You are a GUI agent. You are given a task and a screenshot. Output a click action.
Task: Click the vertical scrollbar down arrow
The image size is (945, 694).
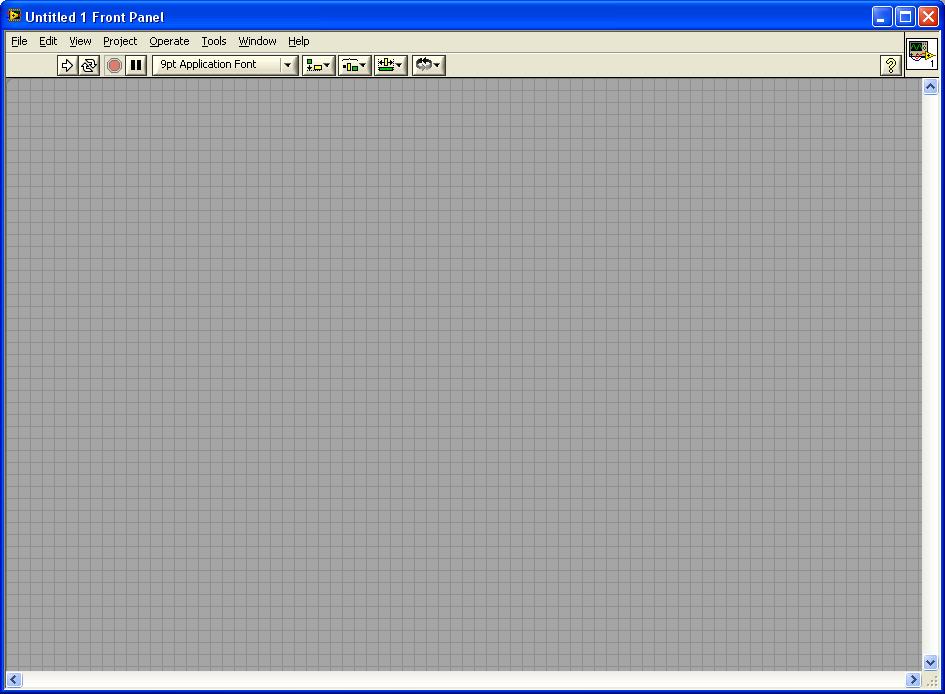tap(930, 663)
